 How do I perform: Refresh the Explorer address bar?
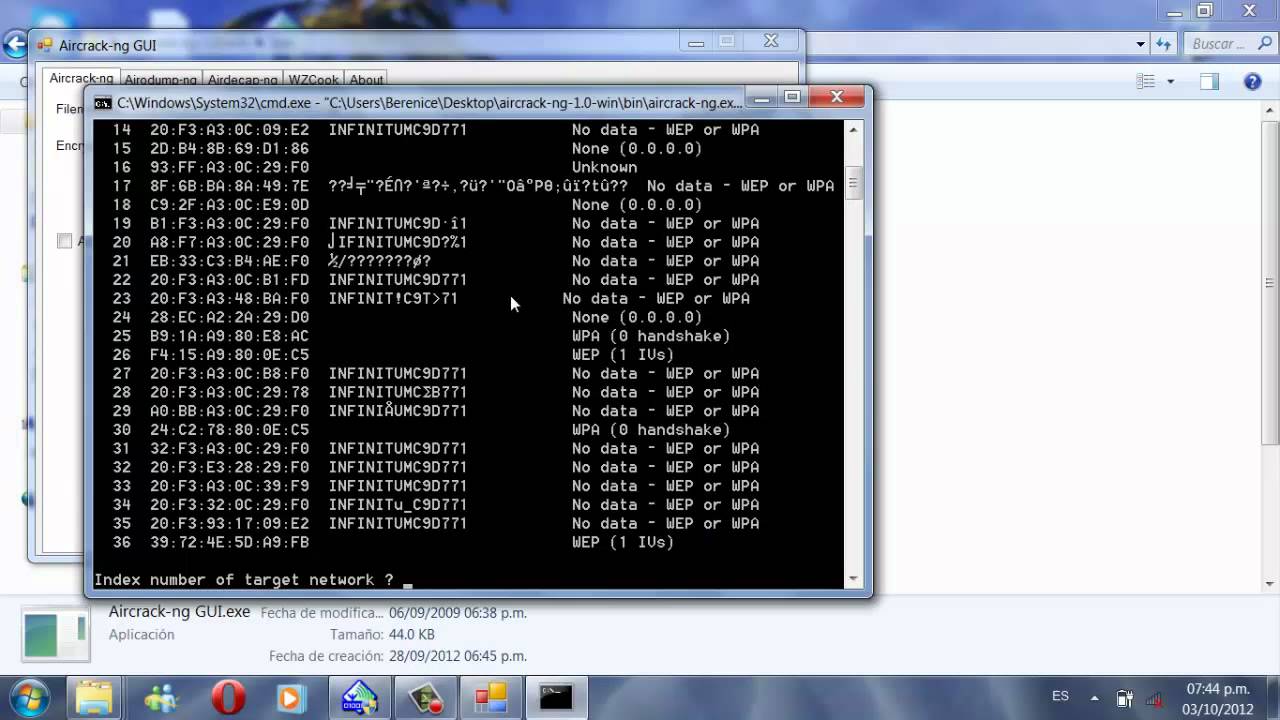click(1164, 44)
